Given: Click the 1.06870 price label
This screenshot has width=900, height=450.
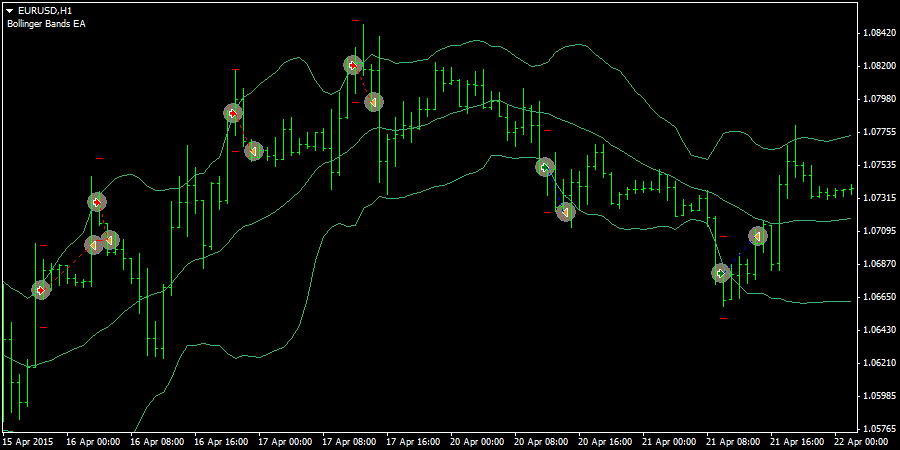Looking at the screenshot, I should coord(878,264).
